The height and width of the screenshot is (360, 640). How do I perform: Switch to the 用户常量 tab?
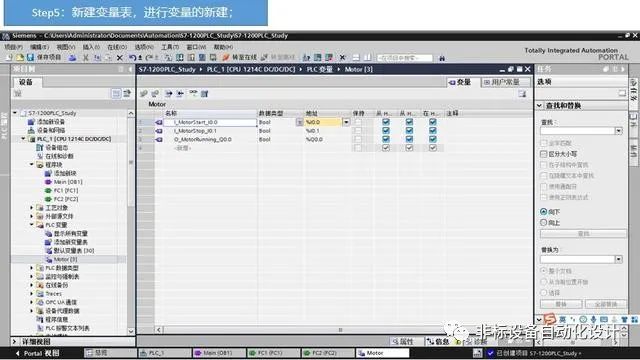[x=505, y=82]
